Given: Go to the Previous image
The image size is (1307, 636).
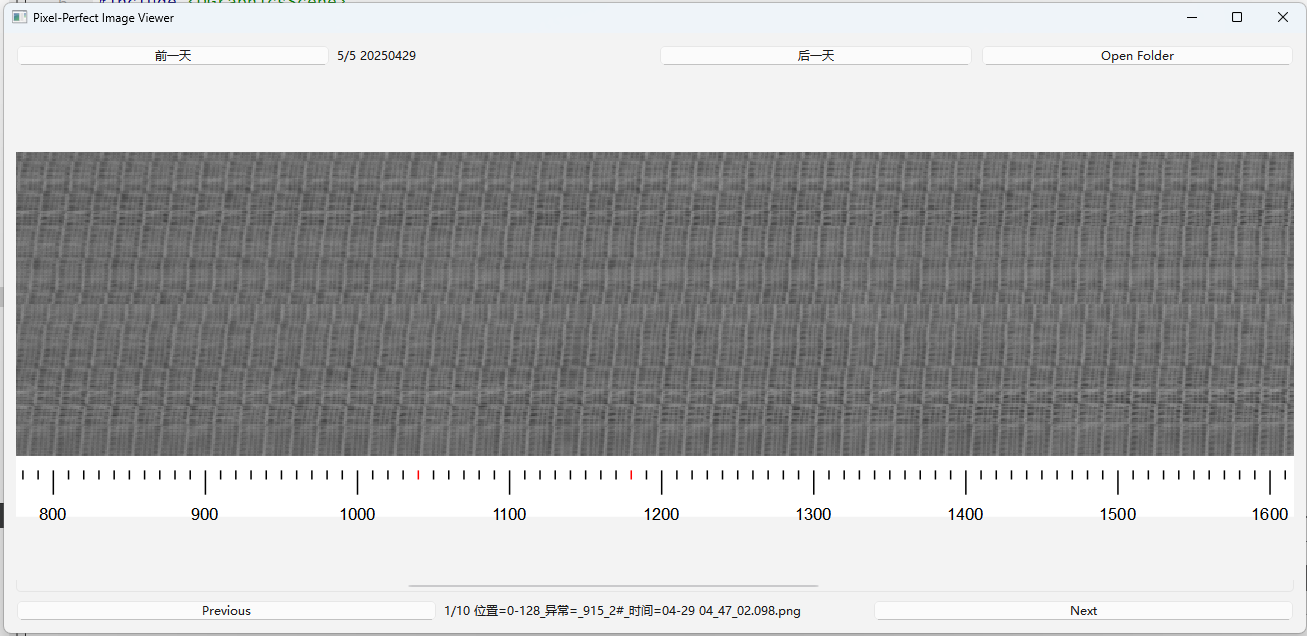Looking at the screenshot, I should 226,610.
